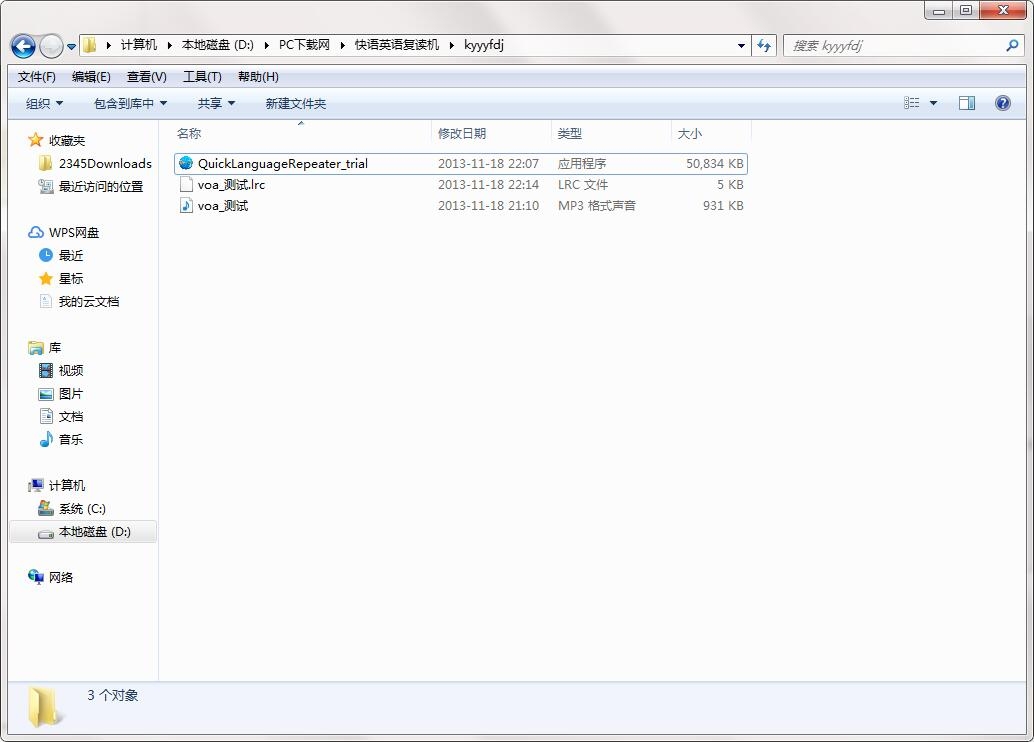Open help with the question mark icon

pos(1002,103)
